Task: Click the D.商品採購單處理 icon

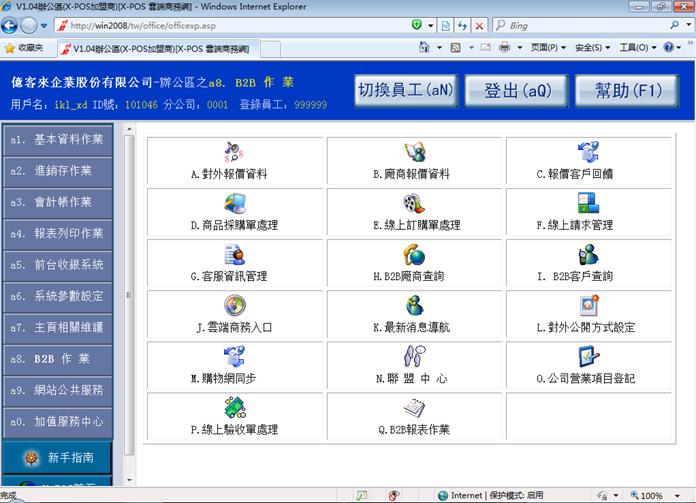Action: [x=235, y=204]
